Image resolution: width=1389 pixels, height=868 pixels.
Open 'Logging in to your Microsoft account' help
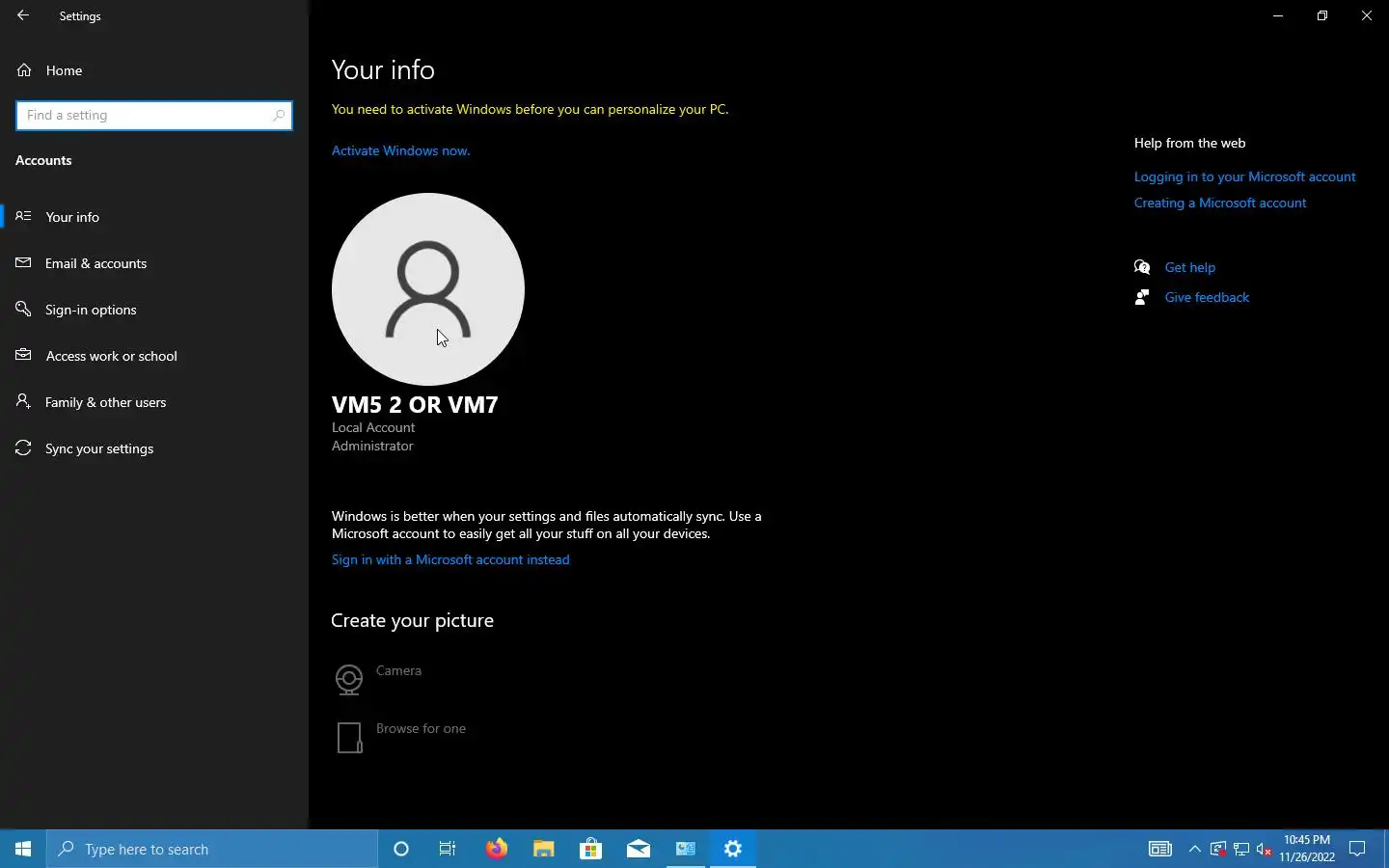point(1244,176)
